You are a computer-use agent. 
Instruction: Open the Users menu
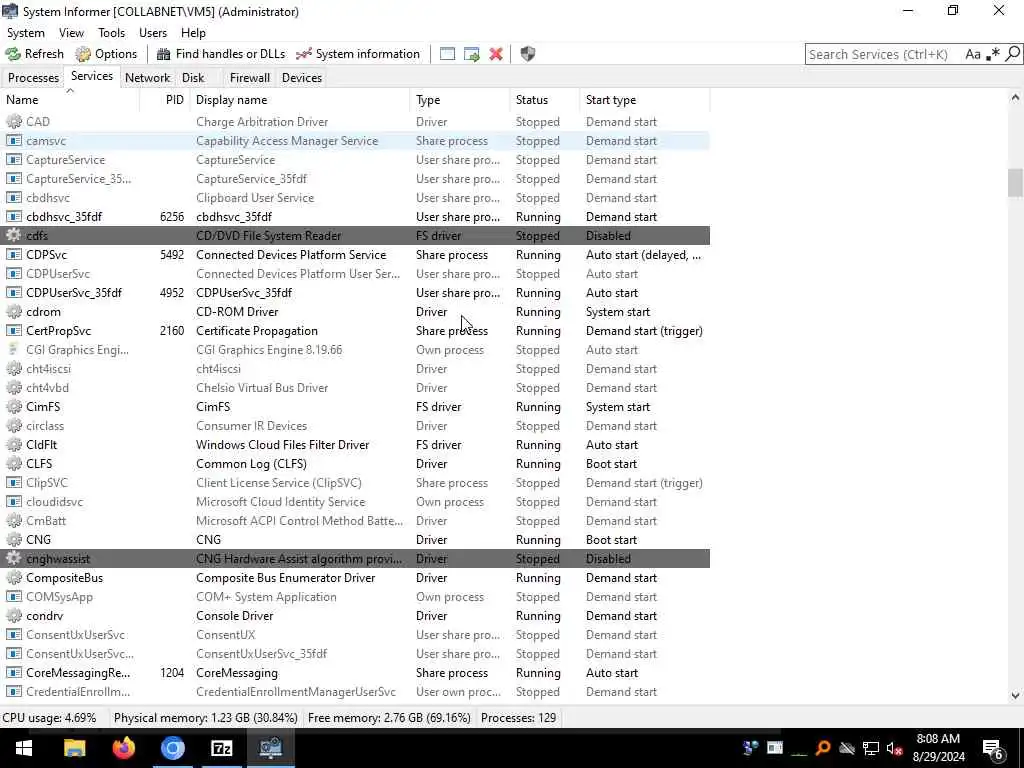tap(153, 33)
